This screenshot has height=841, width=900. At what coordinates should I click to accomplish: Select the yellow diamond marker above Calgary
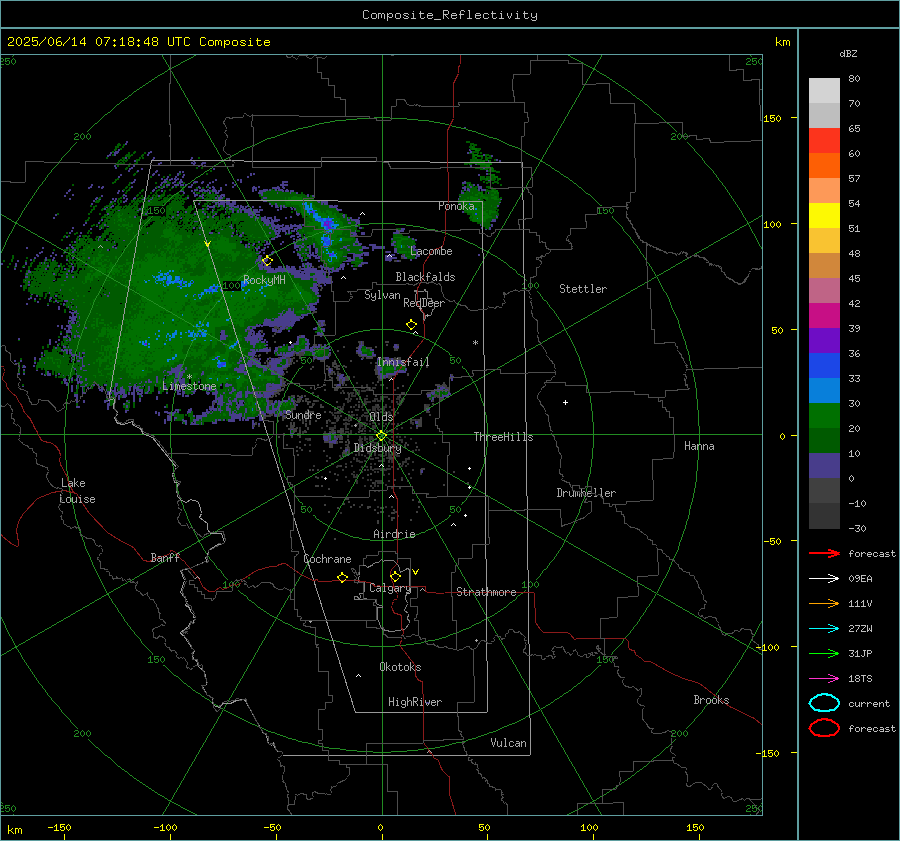[395, 576]
